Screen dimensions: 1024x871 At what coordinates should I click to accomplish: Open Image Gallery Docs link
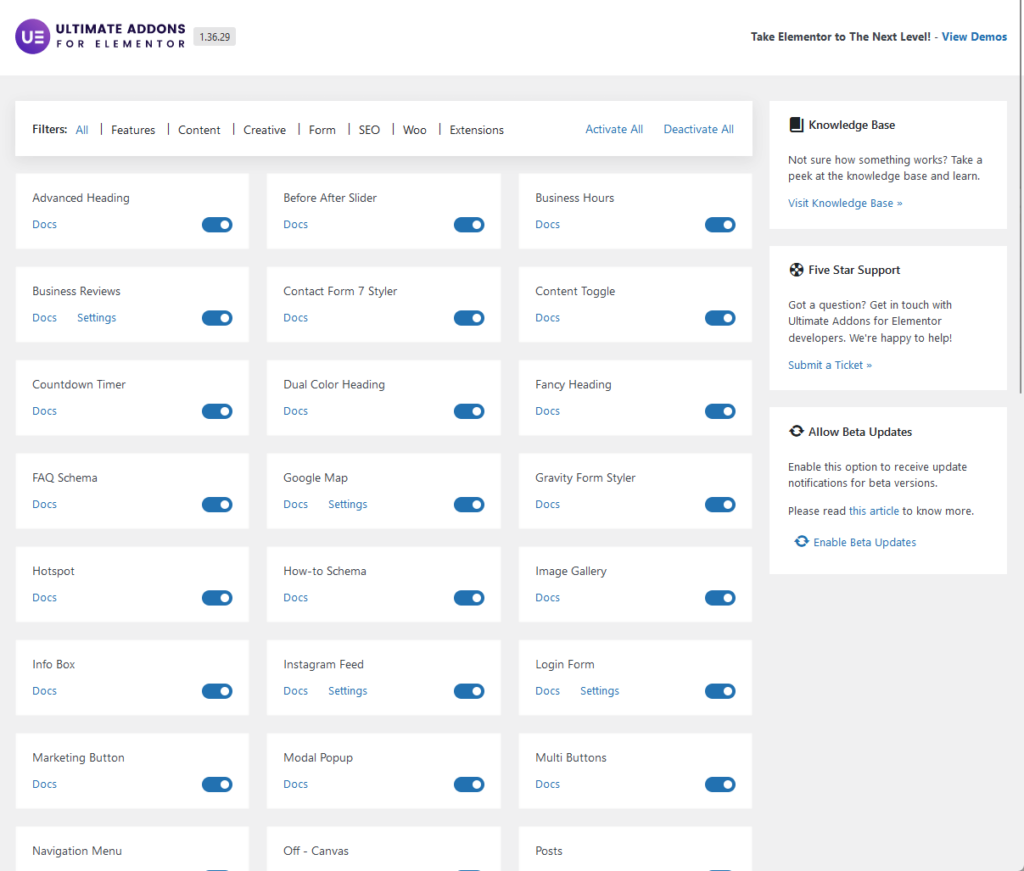[547, 597]
